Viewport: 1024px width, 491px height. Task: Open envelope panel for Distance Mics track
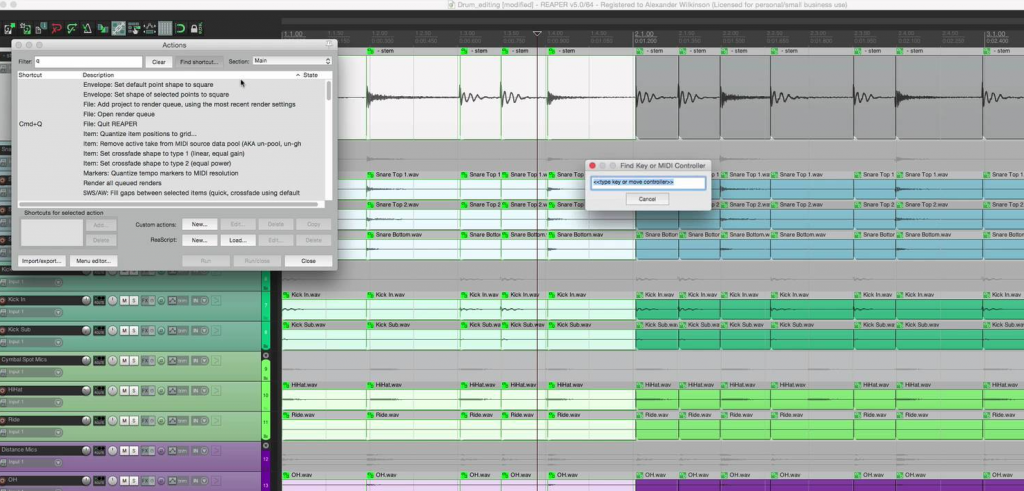(x=172, y=451)
